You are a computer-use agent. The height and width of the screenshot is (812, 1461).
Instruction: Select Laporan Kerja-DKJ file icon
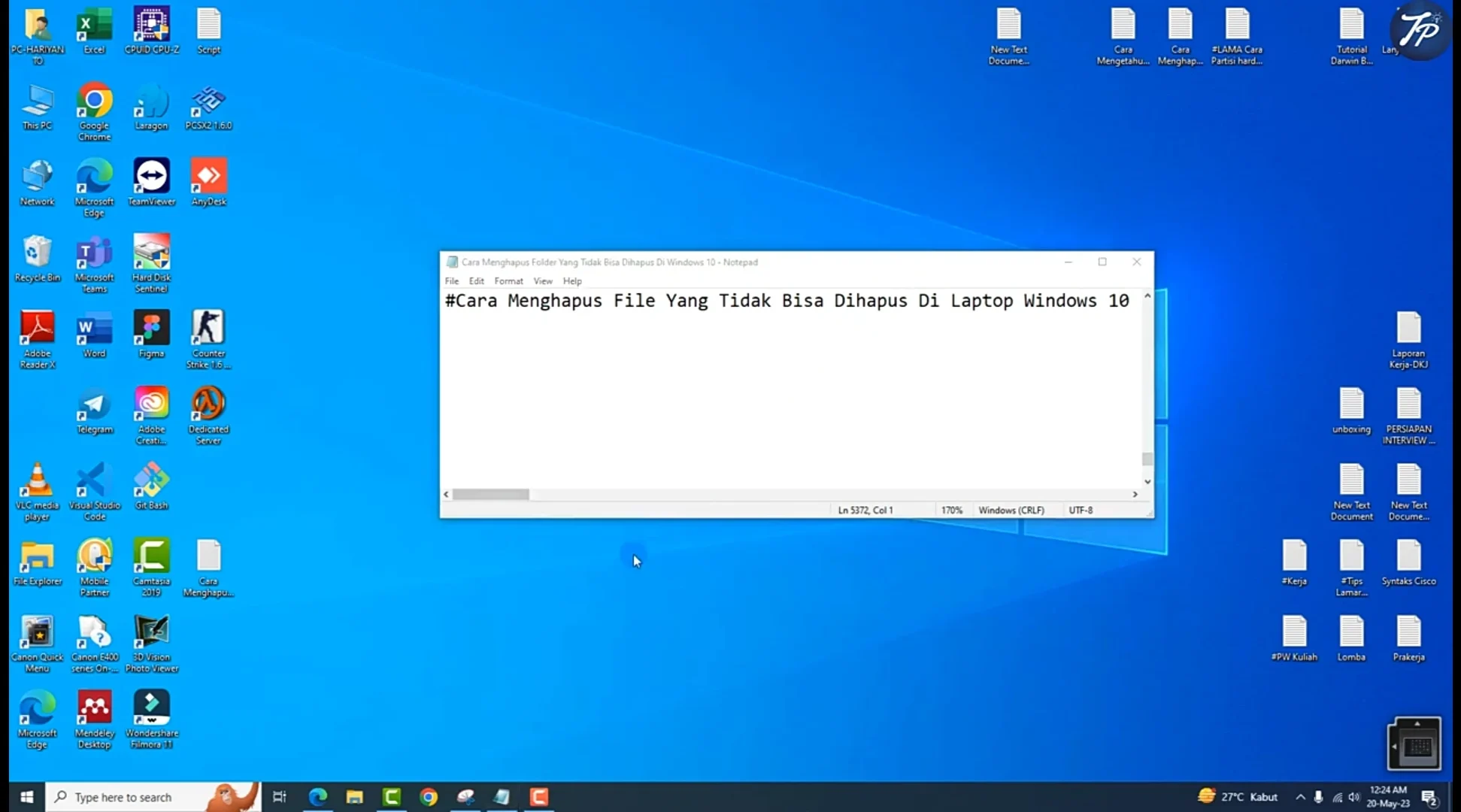point(1408,340)
